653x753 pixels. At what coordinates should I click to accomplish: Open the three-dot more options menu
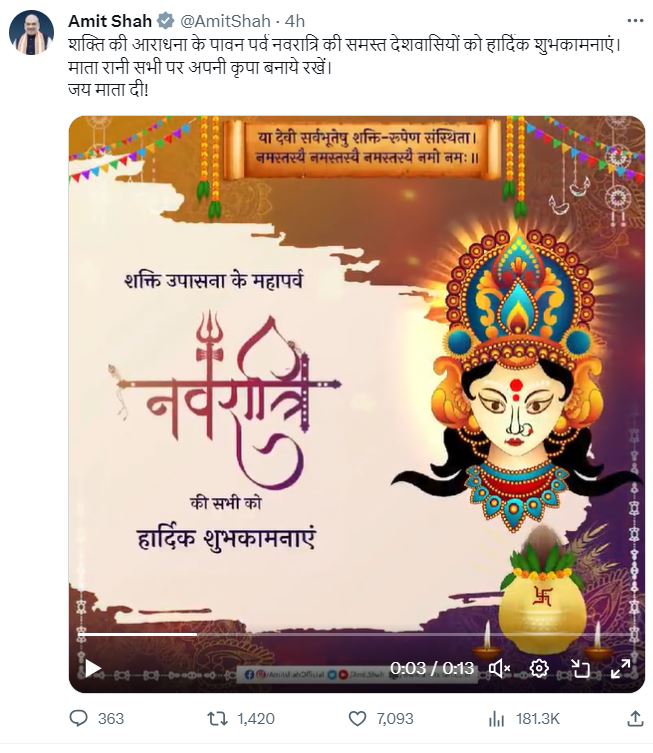635,21
